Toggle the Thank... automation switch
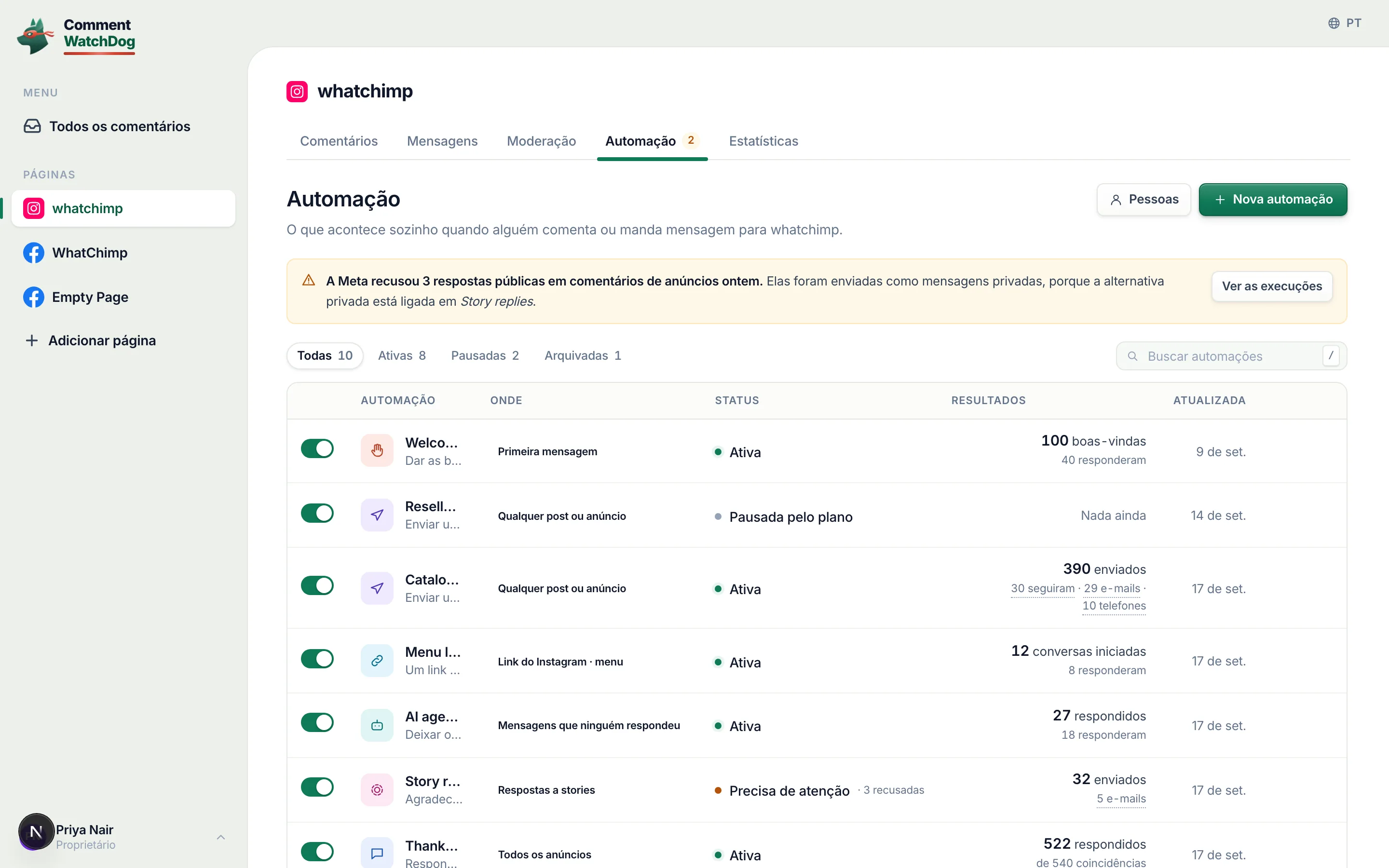1389x868 pixels. pos(317,851)
